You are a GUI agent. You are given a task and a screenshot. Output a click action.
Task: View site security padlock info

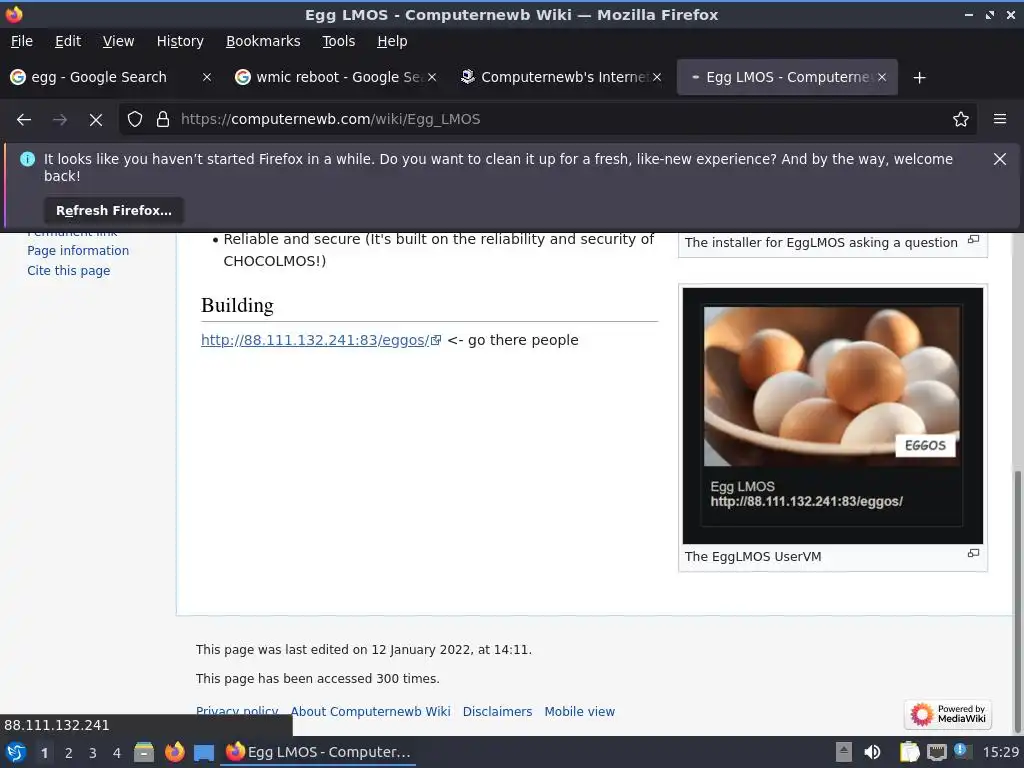pos(163,120)
